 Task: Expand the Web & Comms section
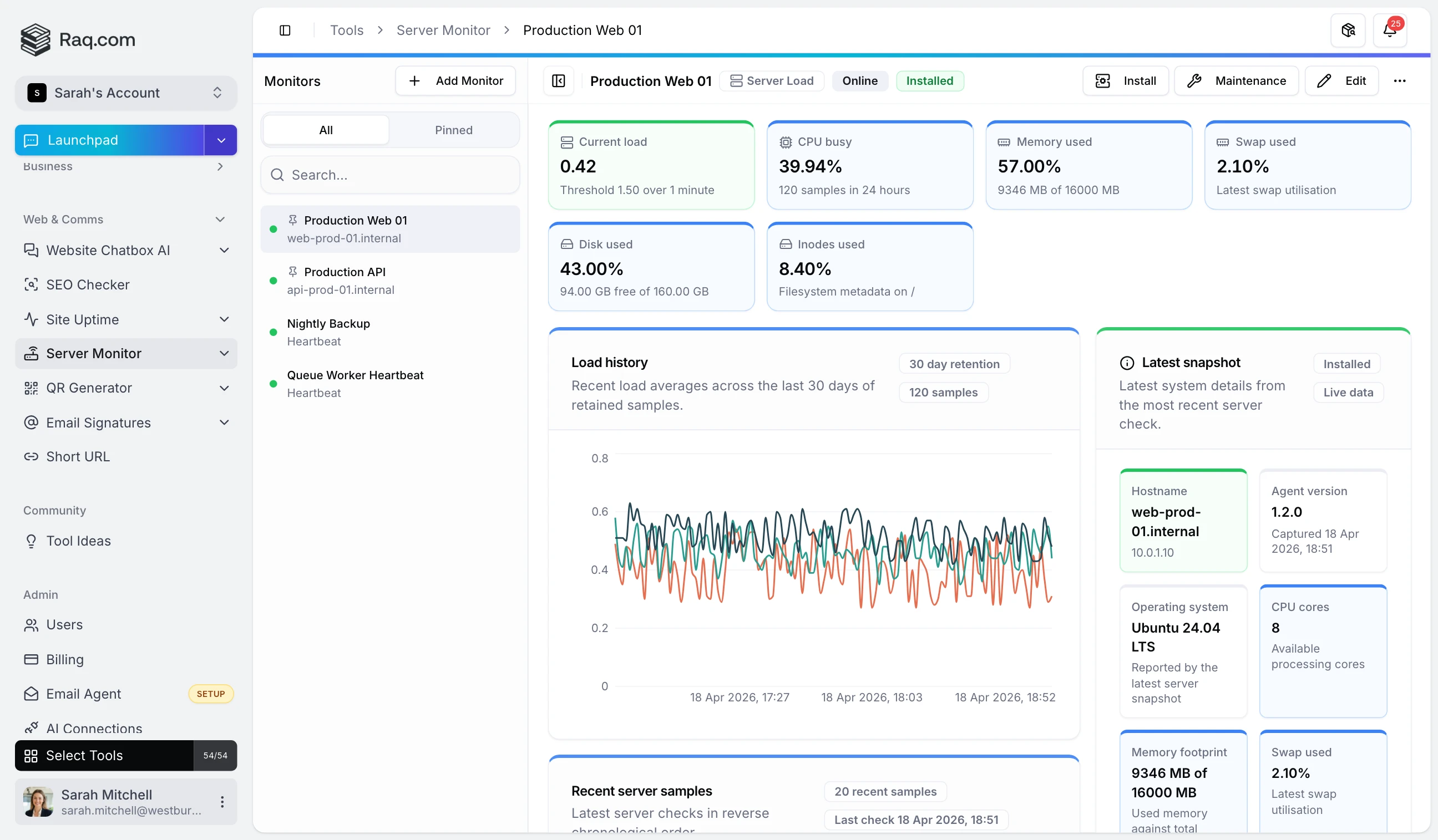[220, 219]
